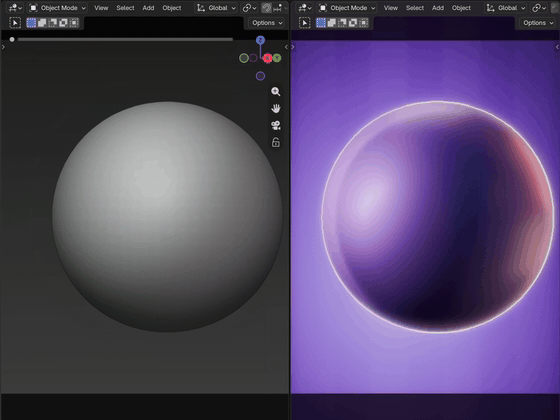
Task: Open Global orientation dropdown in right viewport
Action: [505, 8]
